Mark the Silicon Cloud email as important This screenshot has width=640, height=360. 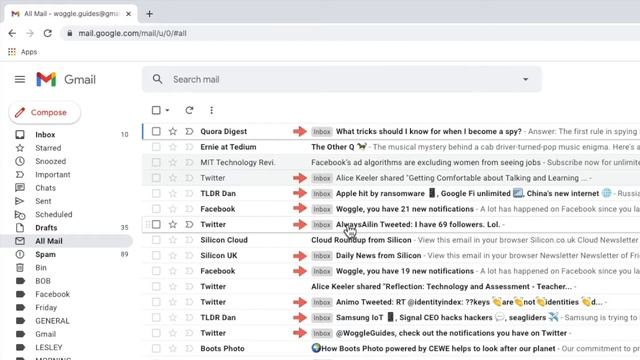[189, 240]
